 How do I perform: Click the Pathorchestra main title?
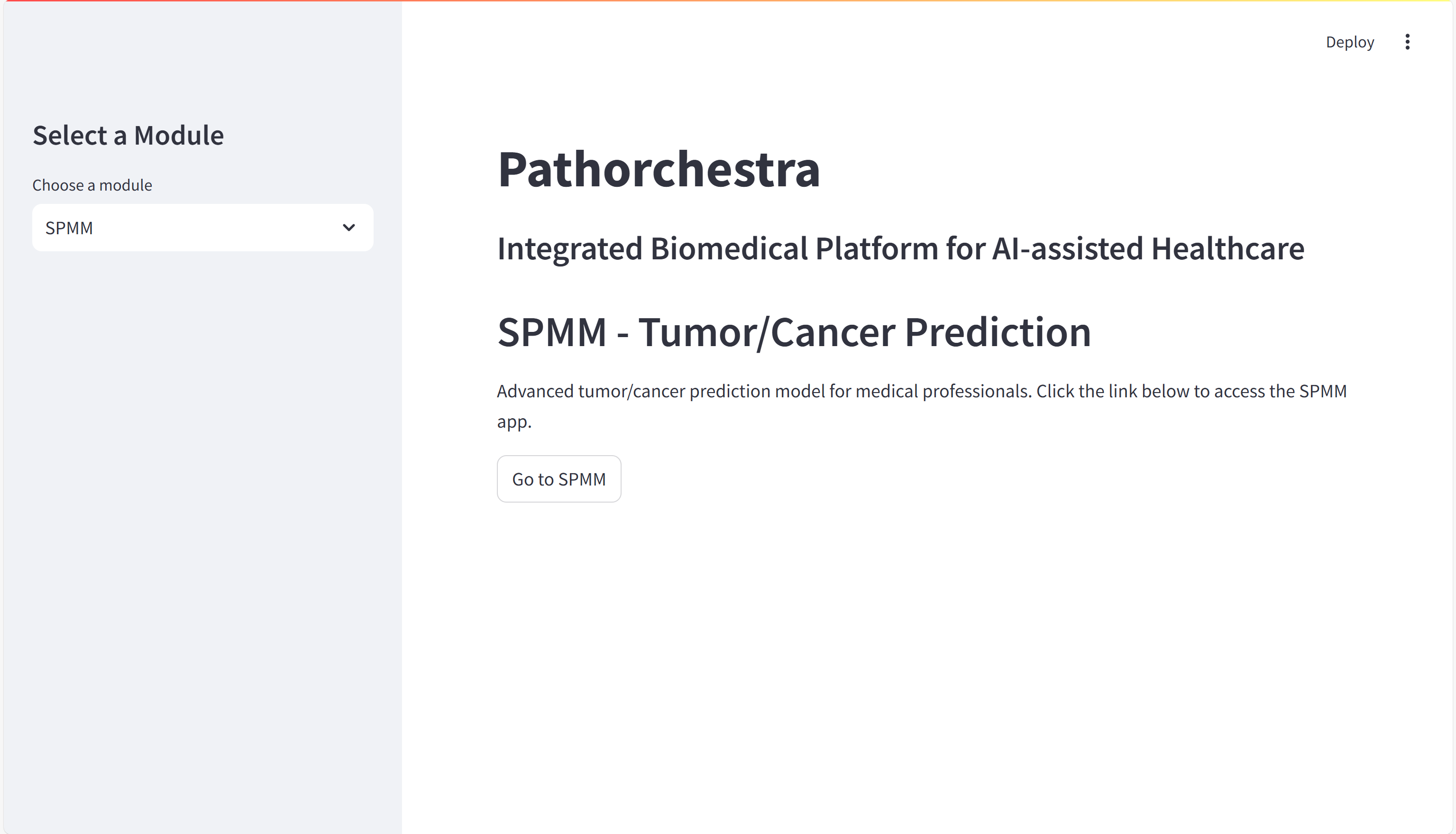(x=658, y=169)
